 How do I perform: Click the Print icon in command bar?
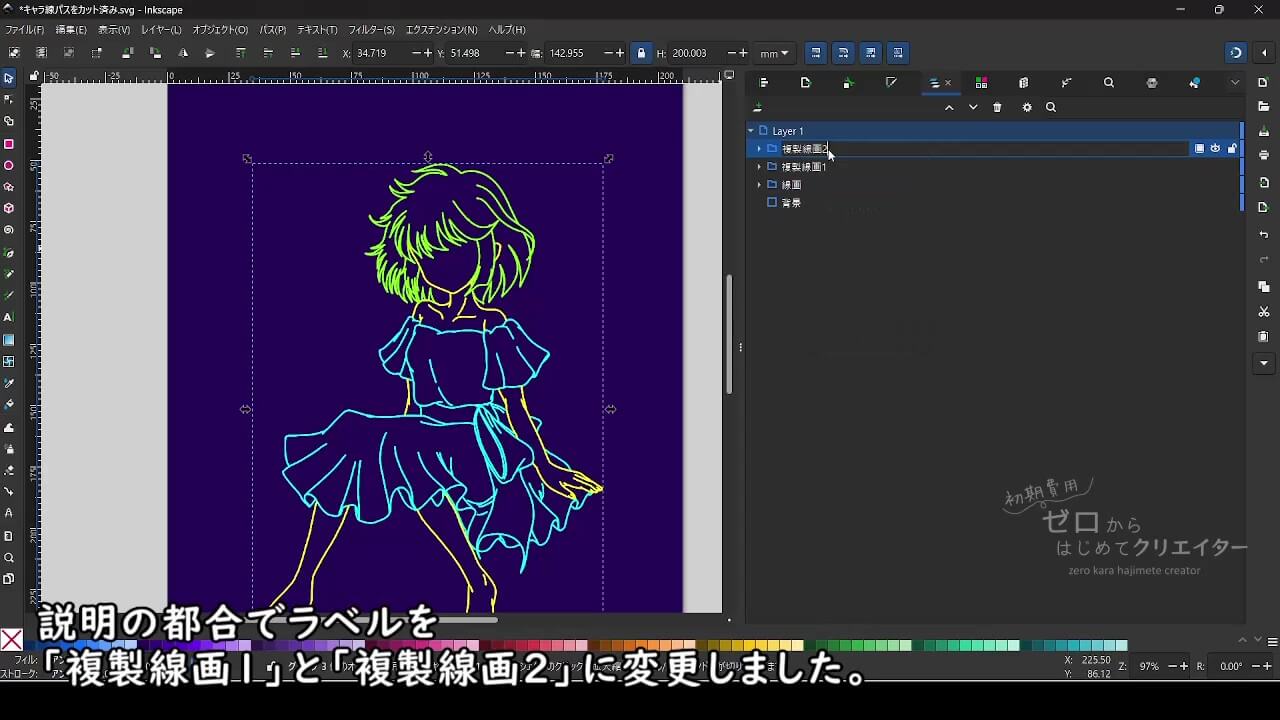(x=1264, y=155)
